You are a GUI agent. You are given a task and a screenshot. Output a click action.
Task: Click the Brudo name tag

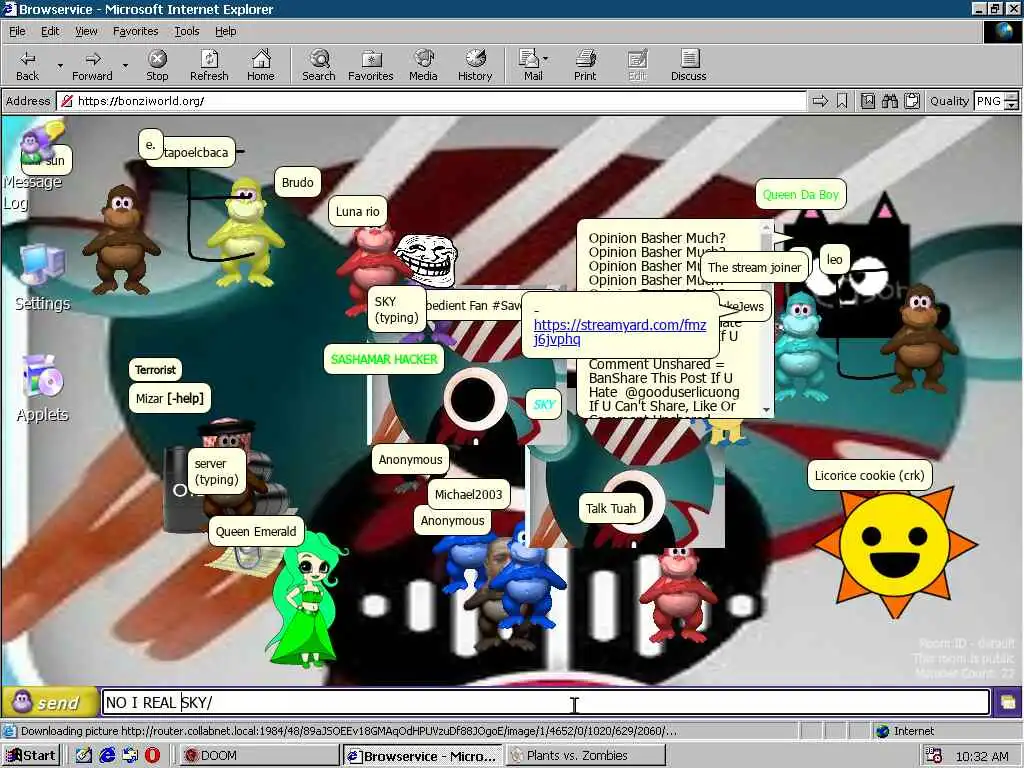(297, 183)
